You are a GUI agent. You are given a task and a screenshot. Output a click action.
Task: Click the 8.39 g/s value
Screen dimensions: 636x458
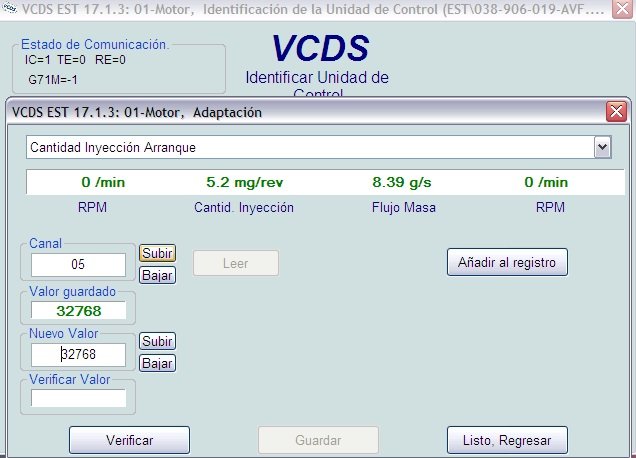tap(402, 182)
